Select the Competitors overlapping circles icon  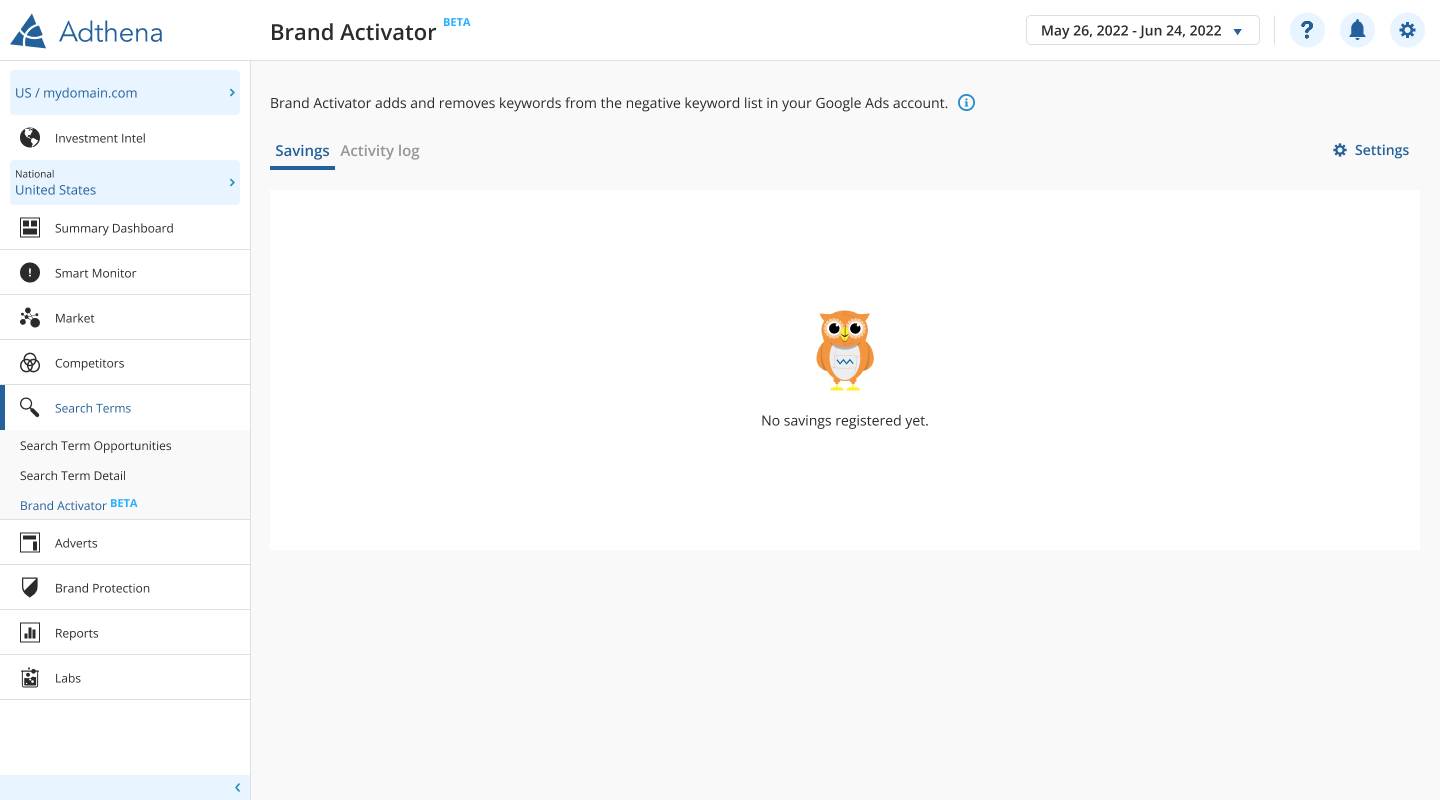(30, 363)
